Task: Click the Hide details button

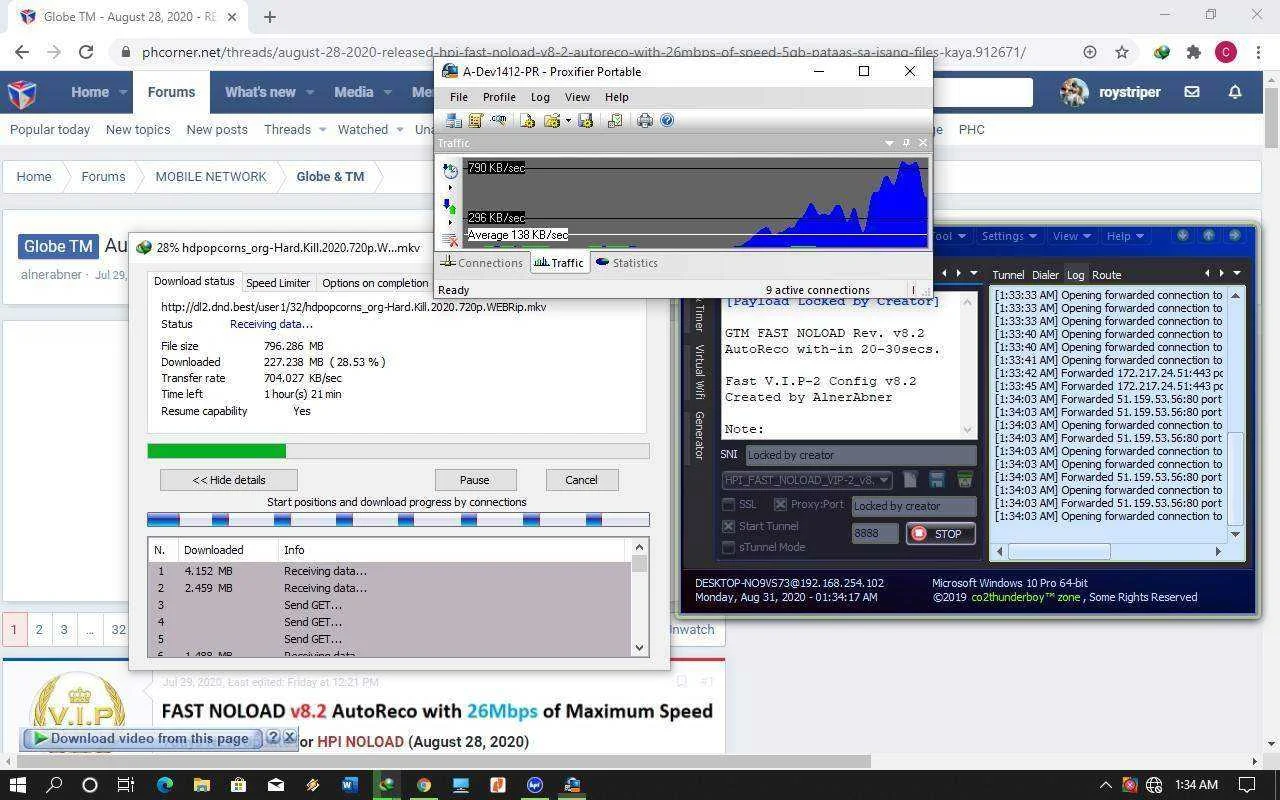Action: [229, 480]
